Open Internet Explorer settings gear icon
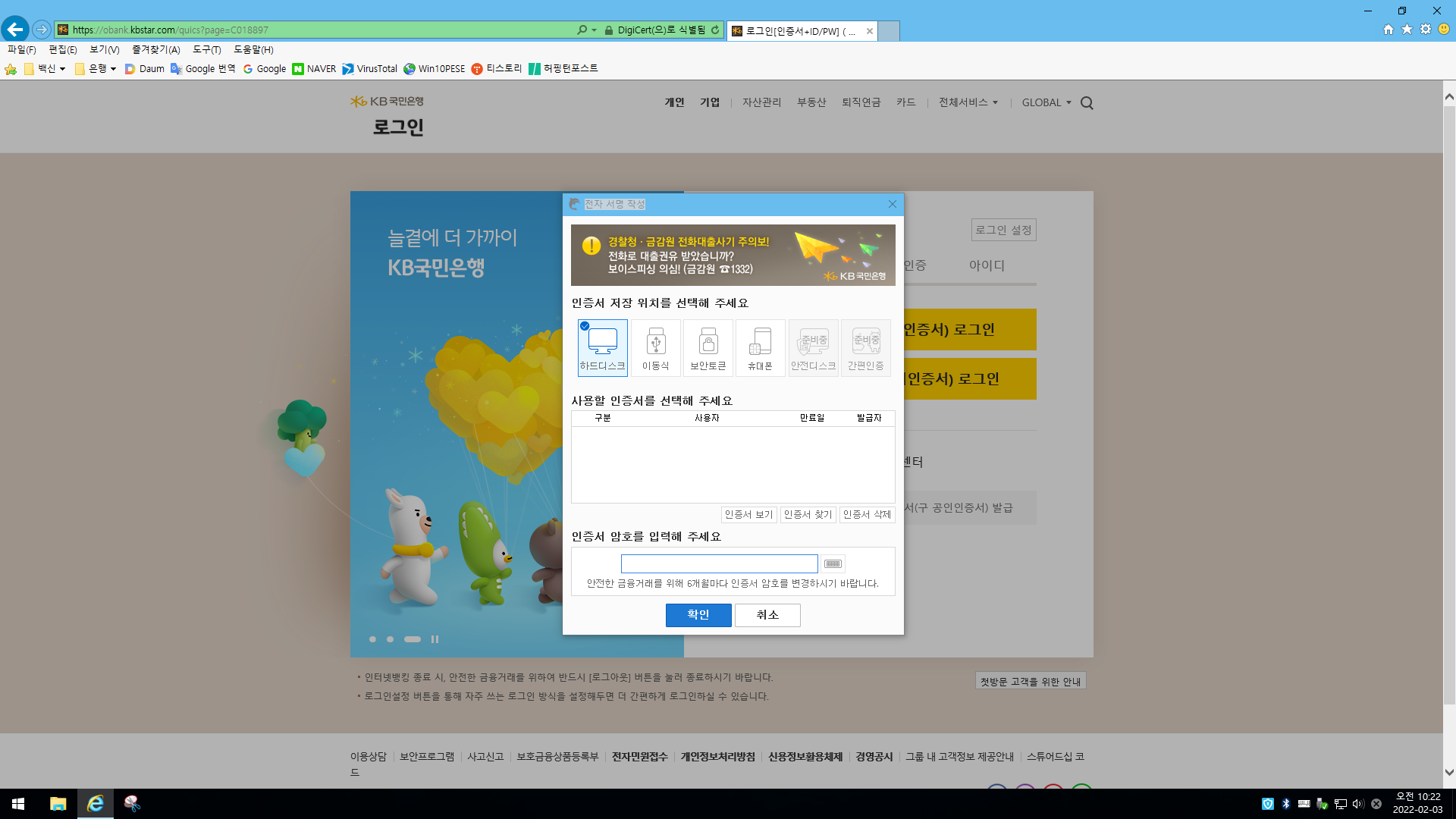This screenshot has width=1456, height=819. (x=1426, y=29)
